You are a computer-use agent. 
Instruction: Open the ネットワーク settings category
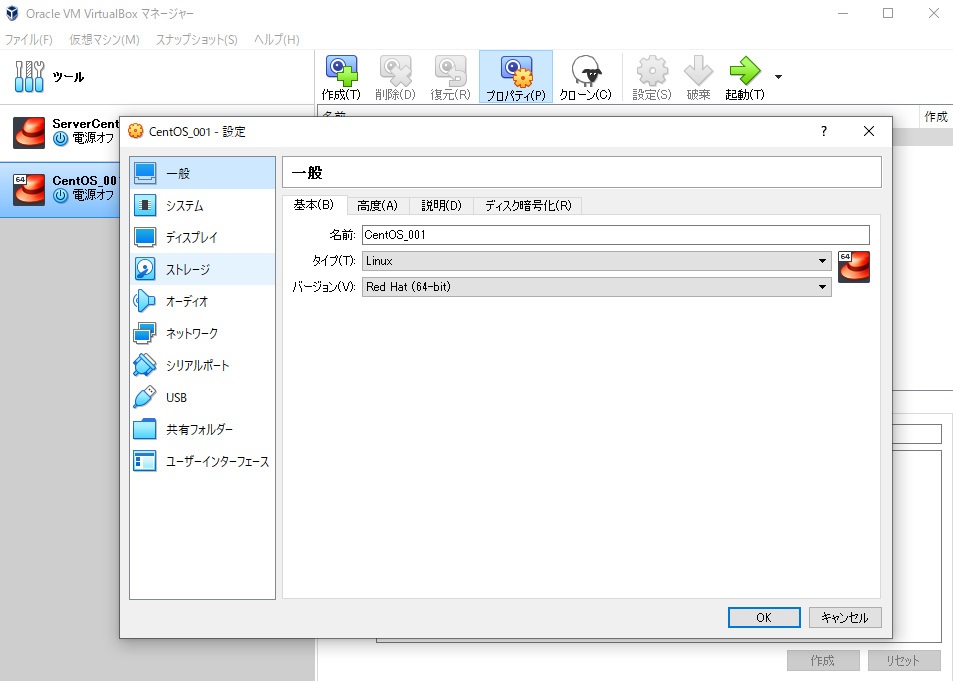click(202, 333)
